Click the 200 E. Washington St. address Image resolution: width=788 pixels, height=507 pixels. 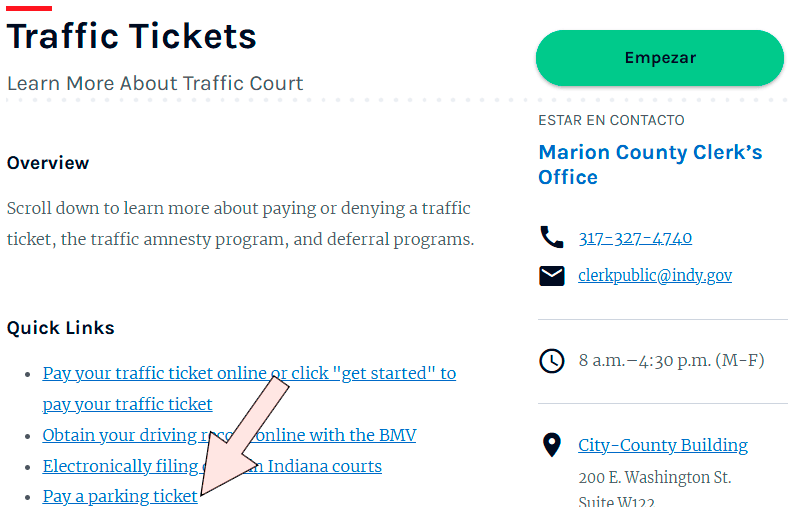click(x=654, y=478)
